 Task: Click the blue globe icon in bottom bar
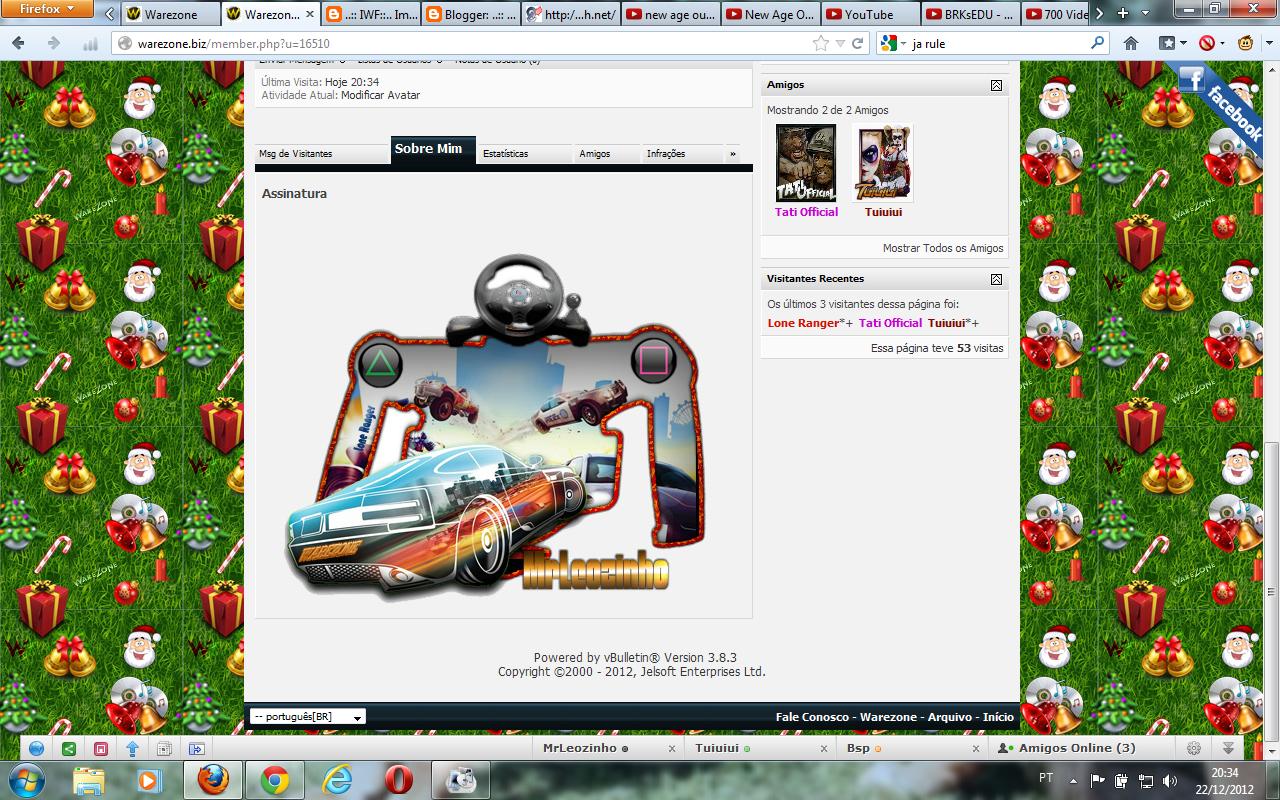pyautogui.click(x=36, y=748)
